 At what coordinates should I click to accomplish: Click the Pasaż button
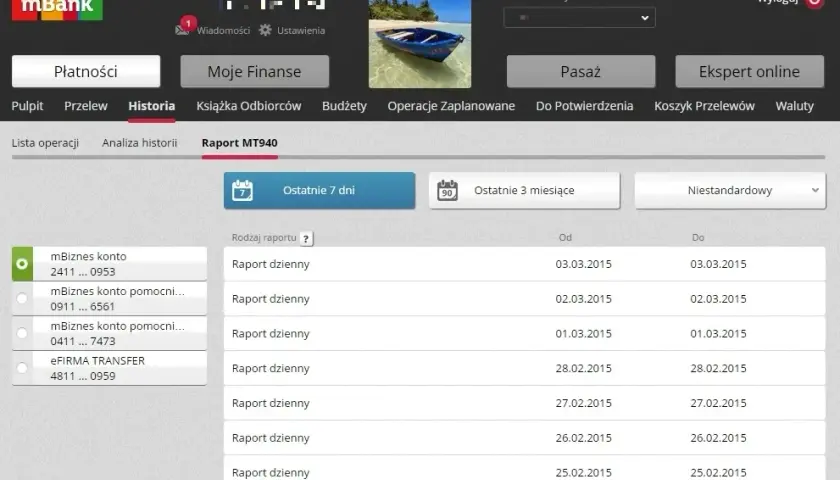click(581, 71)
